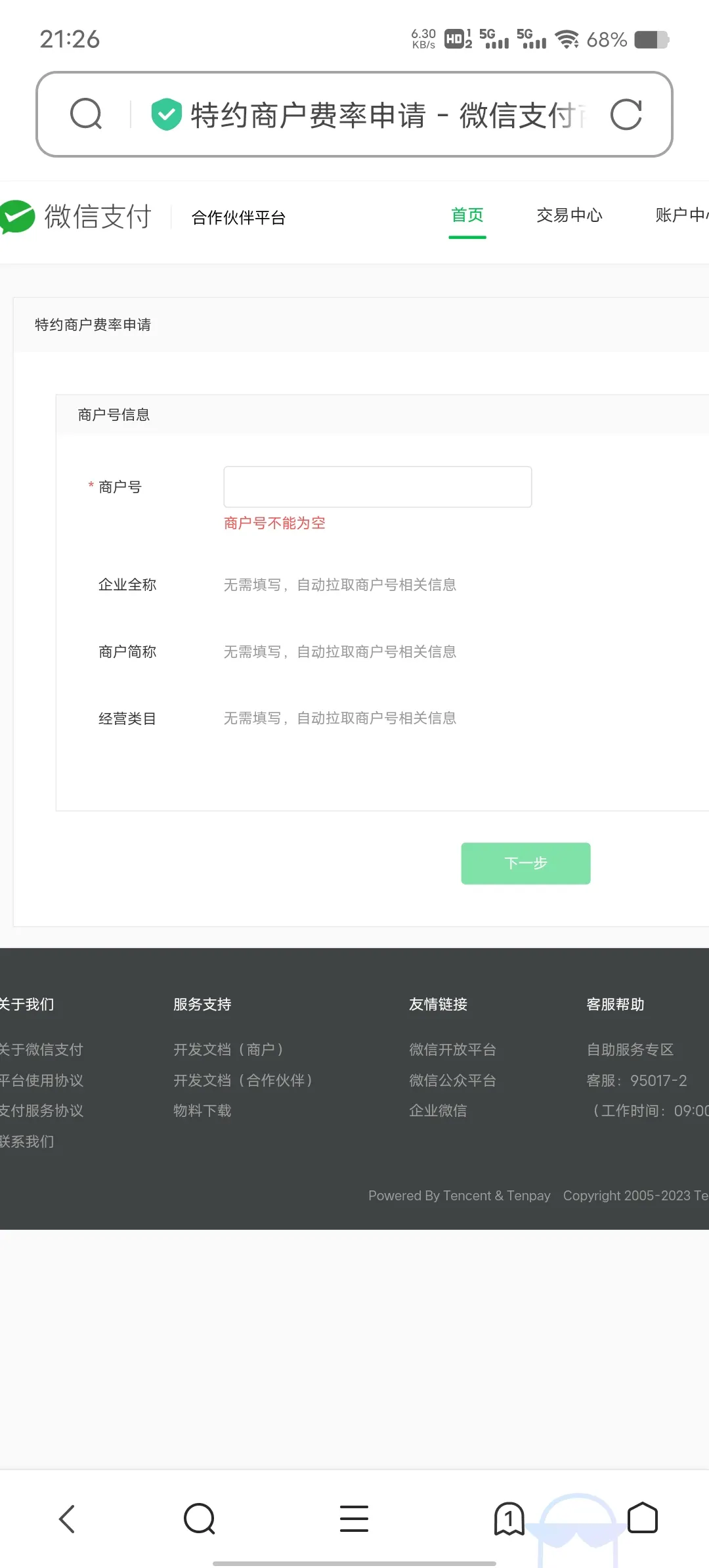Click the 商户简称 label
Image resolution: width=709 pixels, height=1568 pixels.
pyautogui.click(x=127, y=651)
